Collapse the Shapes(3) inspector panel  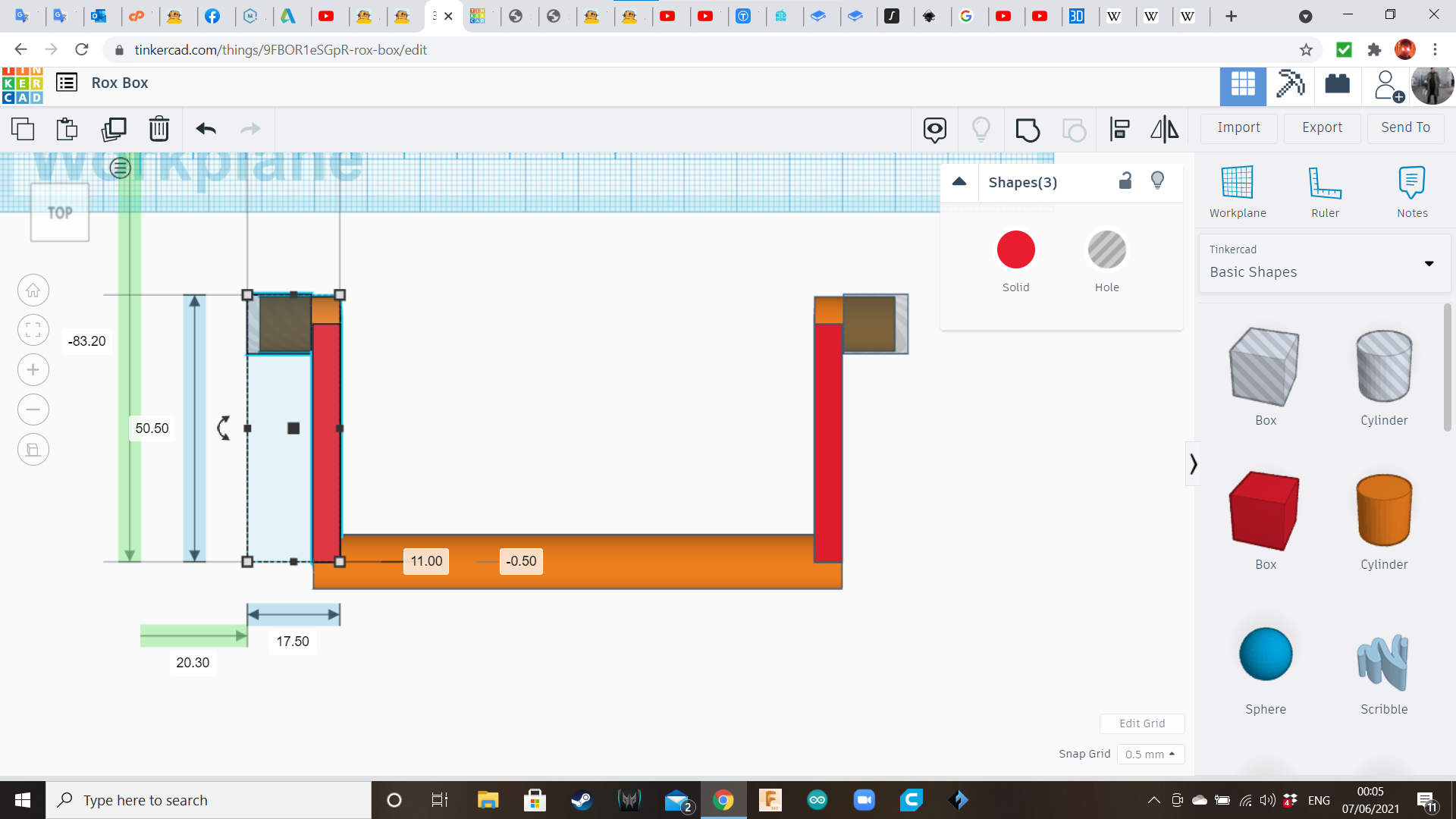pyautogui.click(x=959, y=181)
